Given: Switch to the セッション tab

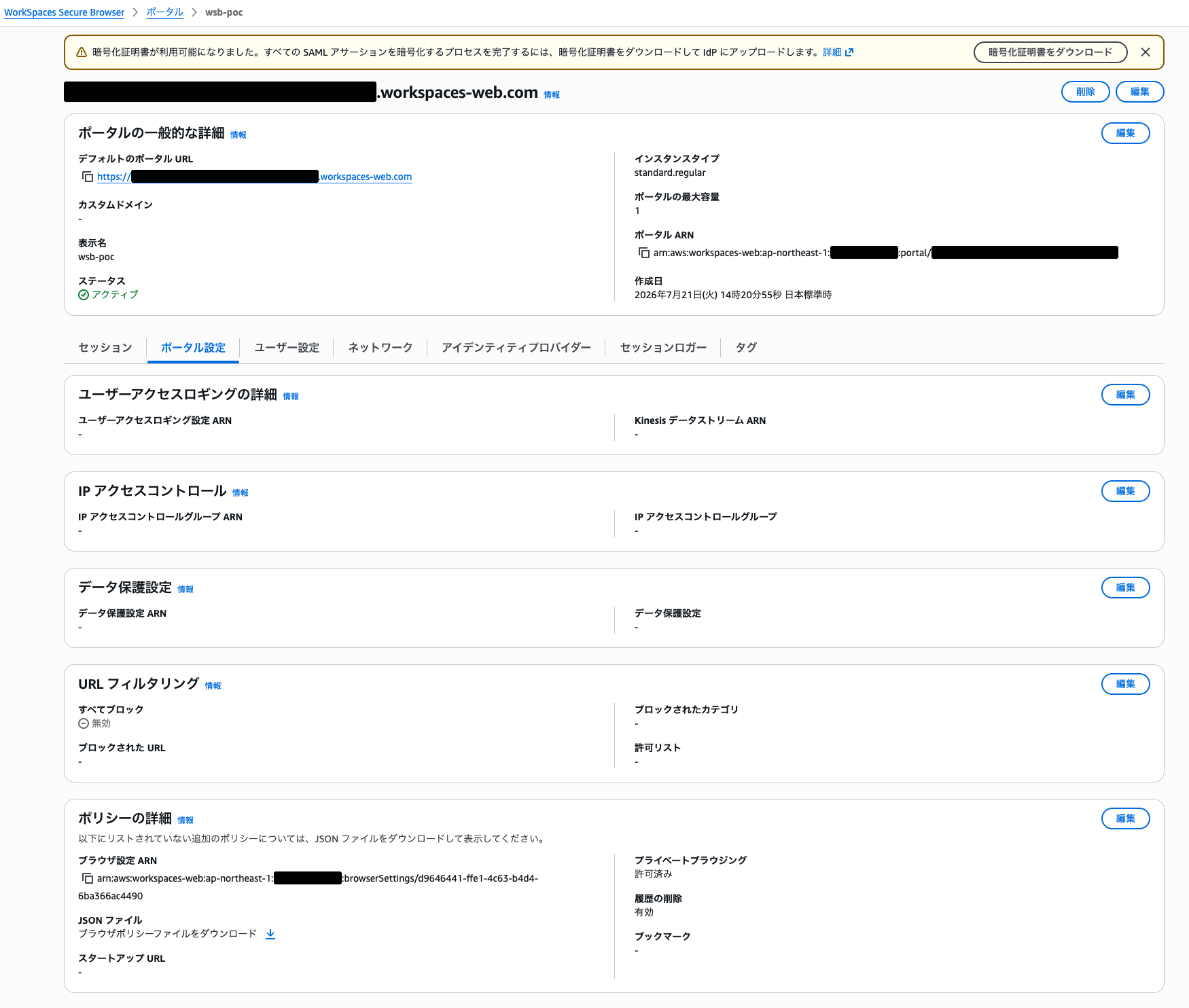Looking at the screenshot, I should [x=105, y=348].
